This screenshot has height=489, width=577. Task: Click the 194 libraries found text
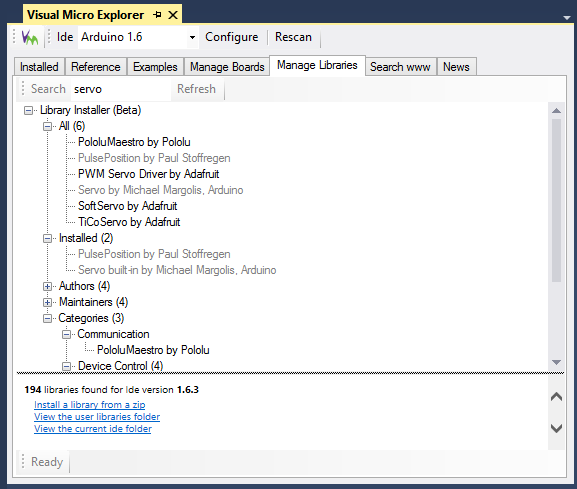click(x=111, y=390)
